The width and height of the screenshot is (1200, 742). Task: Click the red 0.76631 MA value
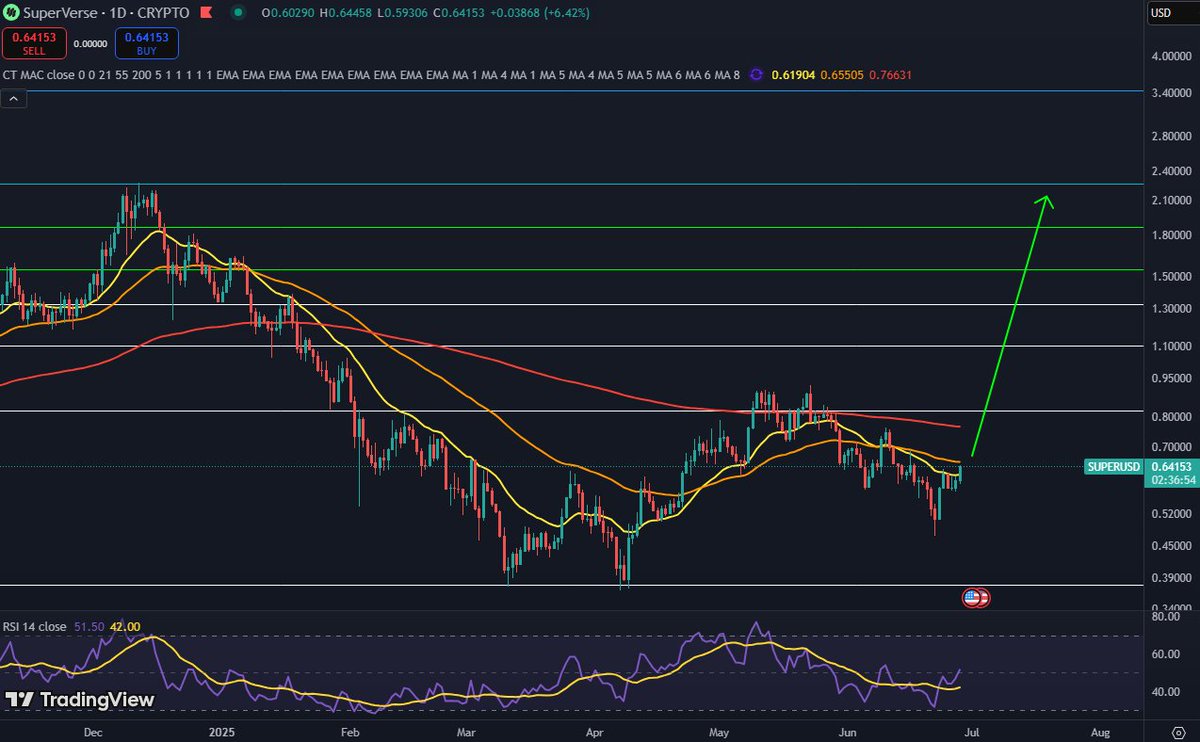pyautogui.click(x=890, y=75)
